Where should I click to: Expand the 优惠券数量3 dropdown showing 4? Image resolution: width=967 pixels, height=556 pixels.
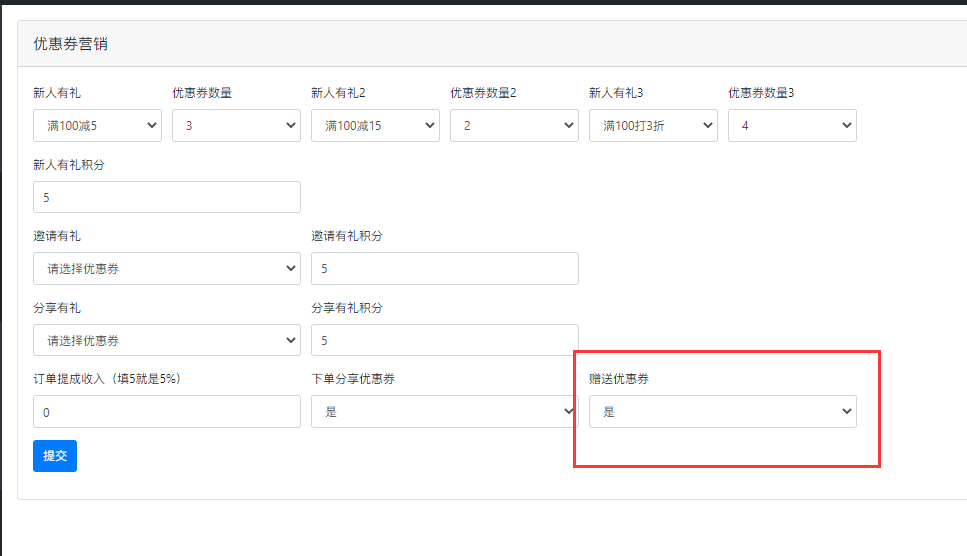coord(792,126)
